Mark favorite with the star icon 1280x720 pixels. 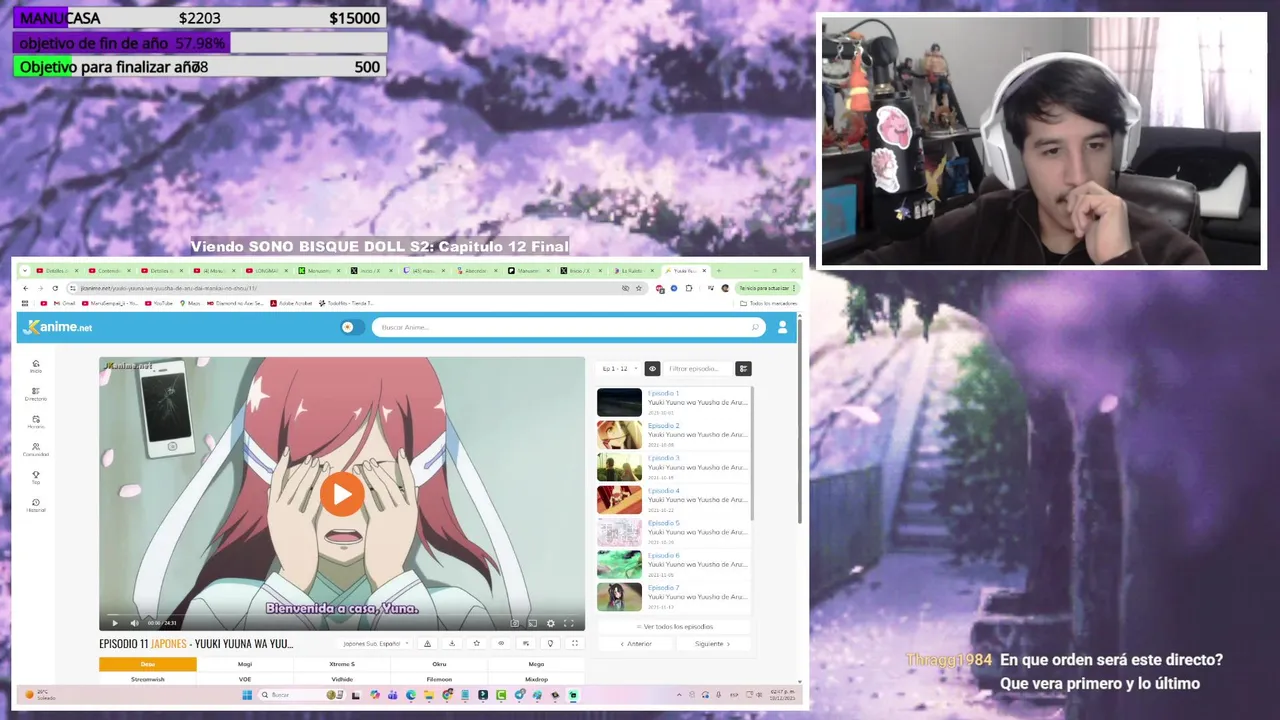477,644
